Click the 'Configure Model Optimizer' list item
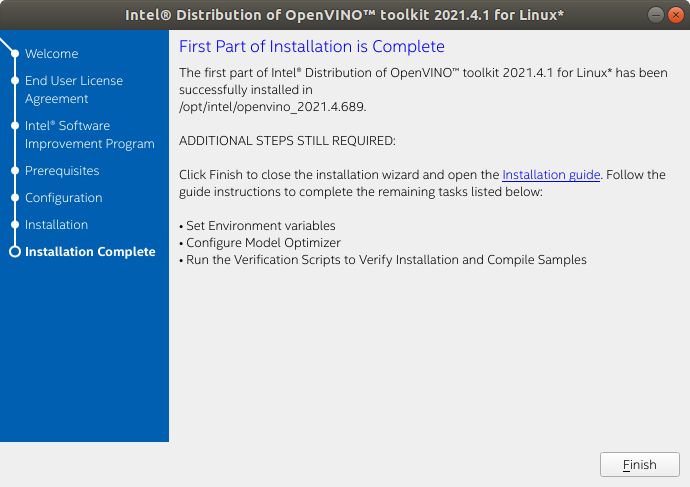Screen dimensions: 690x487 tap(263, 243)
